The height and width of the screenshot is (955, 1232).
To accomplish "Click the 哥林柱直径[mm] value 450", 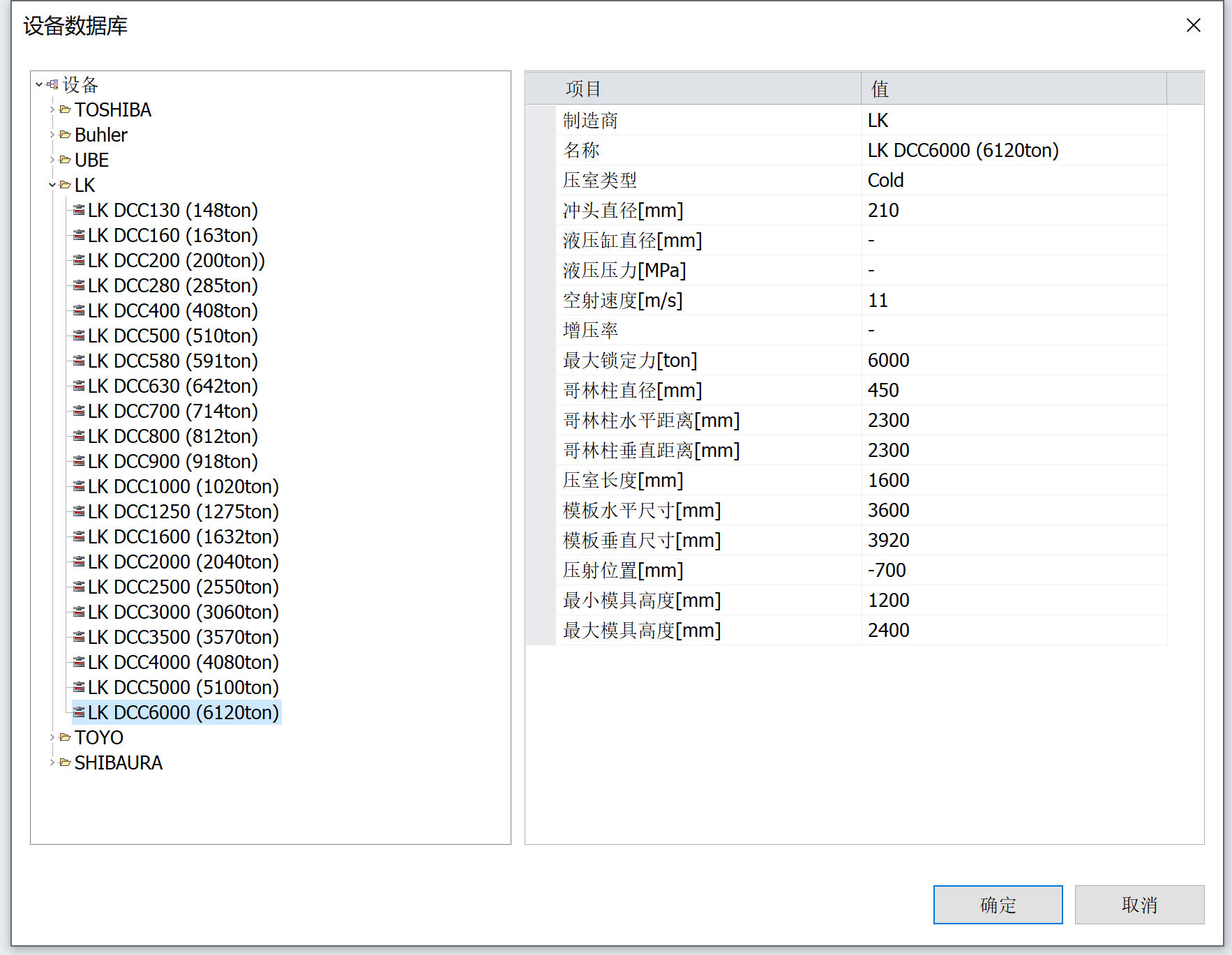I will click(x=883, y=390).
